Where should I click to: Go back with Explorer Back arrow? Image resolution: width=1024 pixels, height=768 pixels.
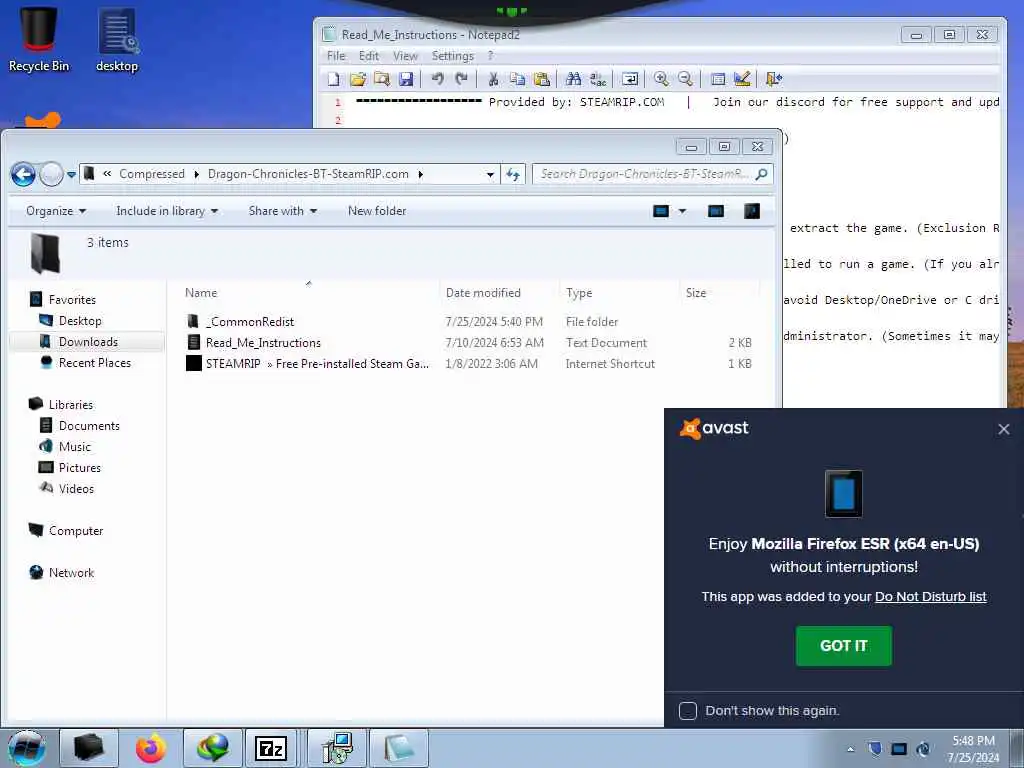click(x=24, y=174)
